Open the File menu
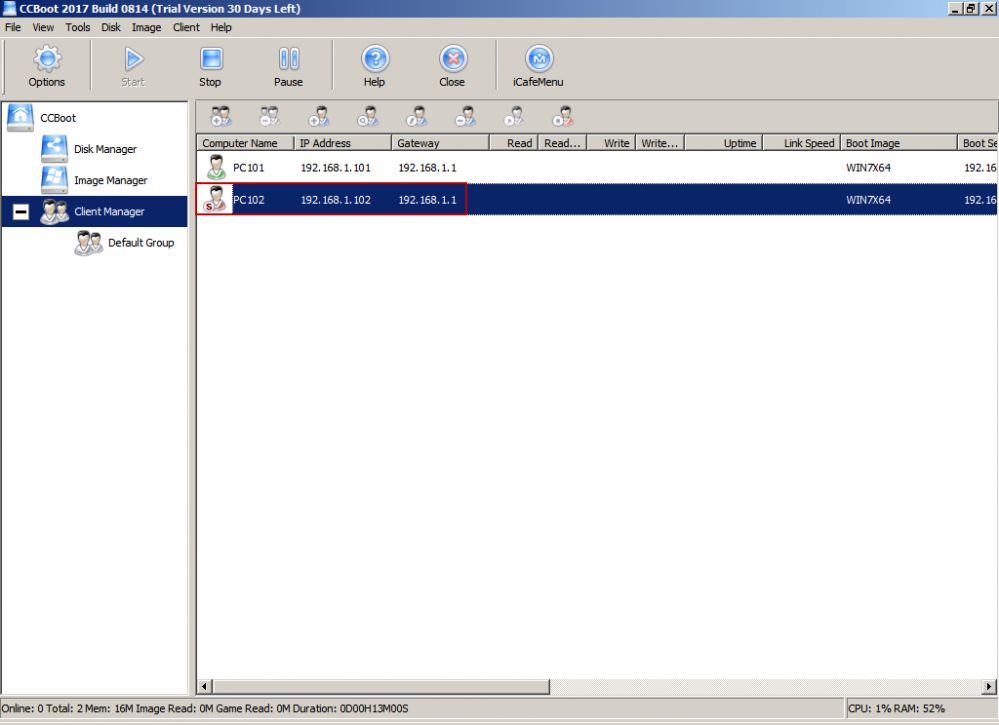 point(13,27)
